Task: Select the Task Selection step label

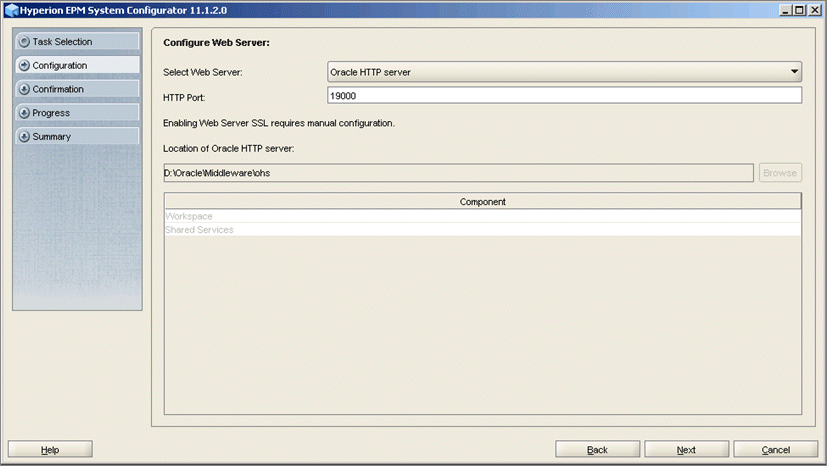Action: (62, 42)
